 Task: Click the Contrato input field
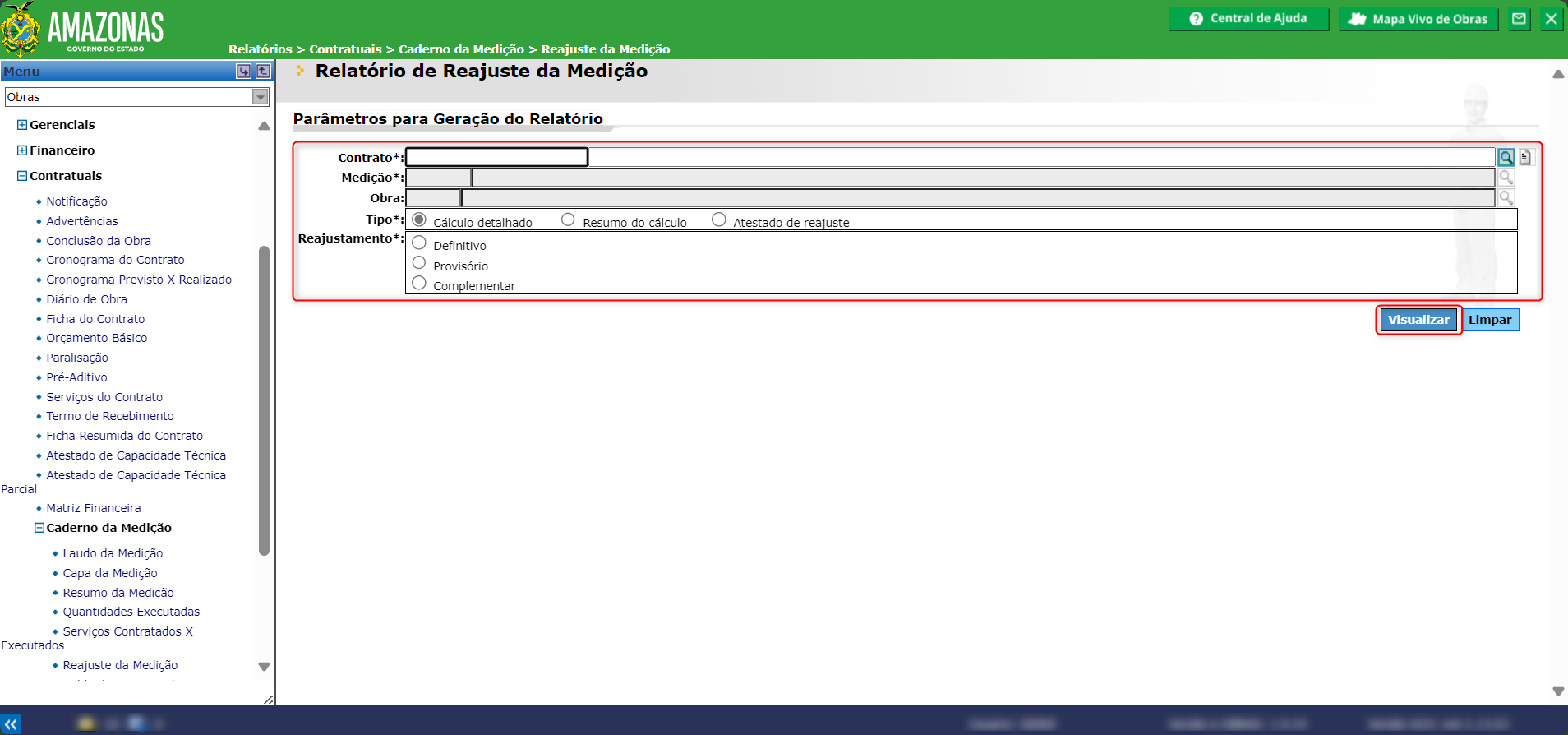coord(497,157)
